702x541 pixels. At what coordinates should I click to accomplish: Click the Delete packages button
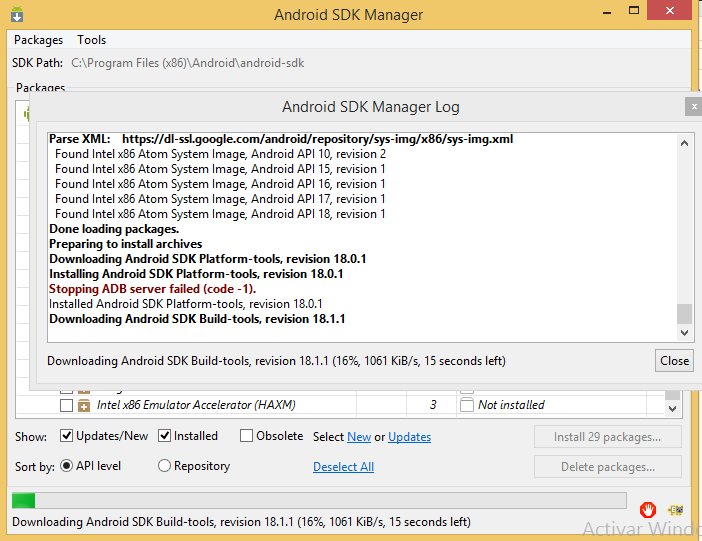pos(608,467)
